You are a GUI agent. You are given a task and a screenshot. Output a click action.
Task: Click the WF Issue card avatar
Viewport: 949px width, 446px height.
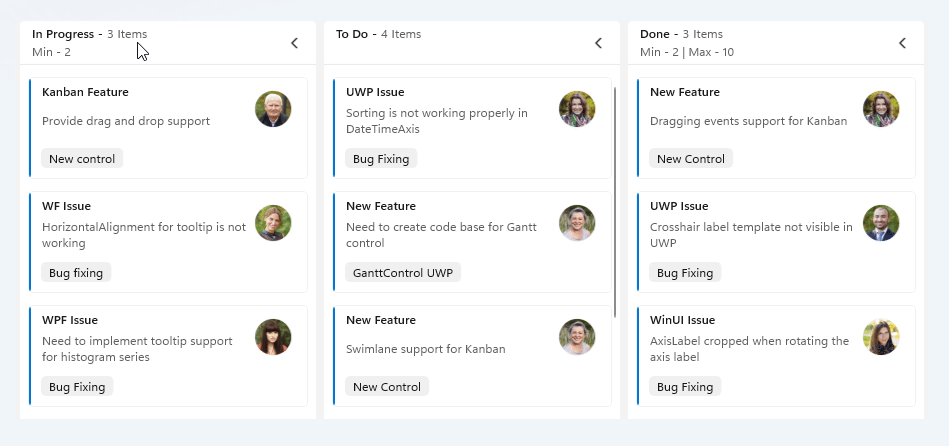click(x=273, y=223)
